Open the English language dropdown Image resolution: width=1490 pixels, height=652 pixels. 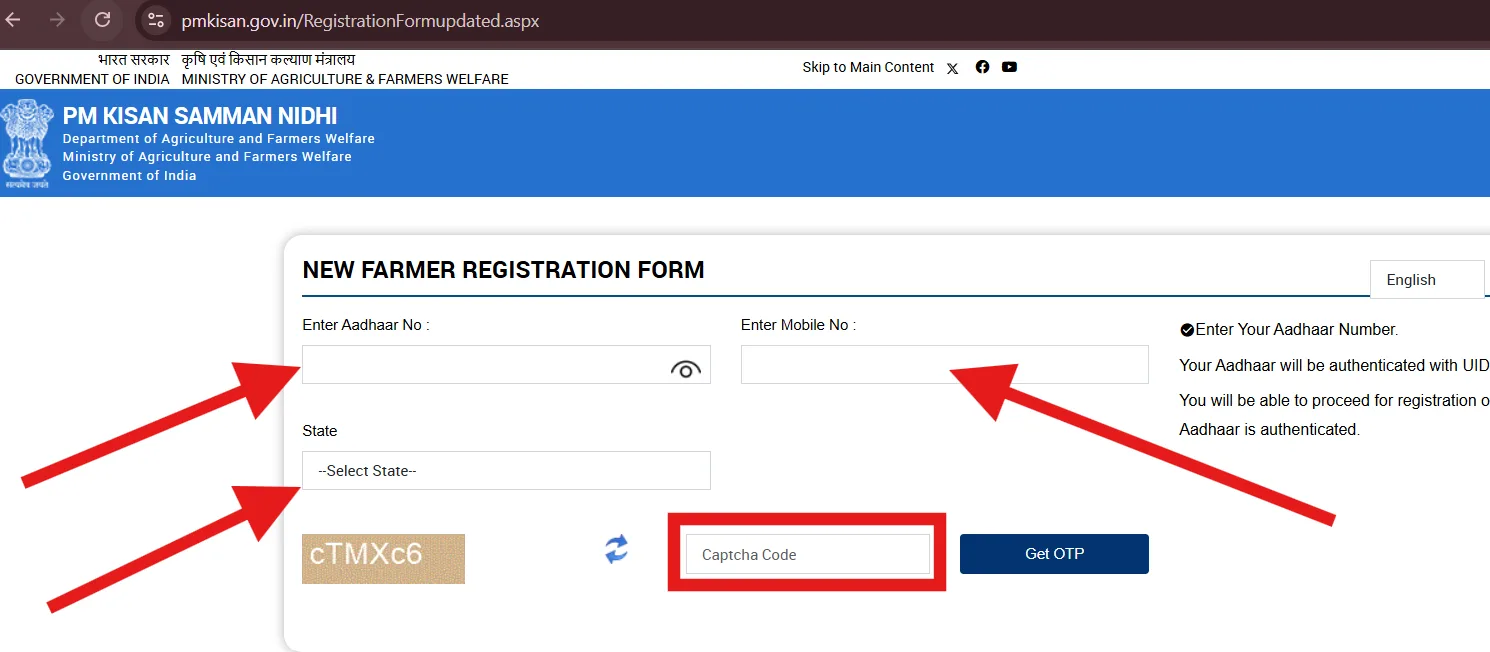(x=1427, y=280)
